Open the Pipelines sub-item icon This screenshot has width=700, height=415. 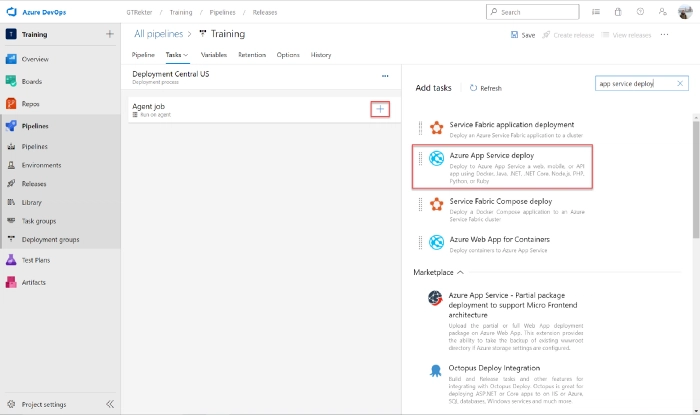11,146
